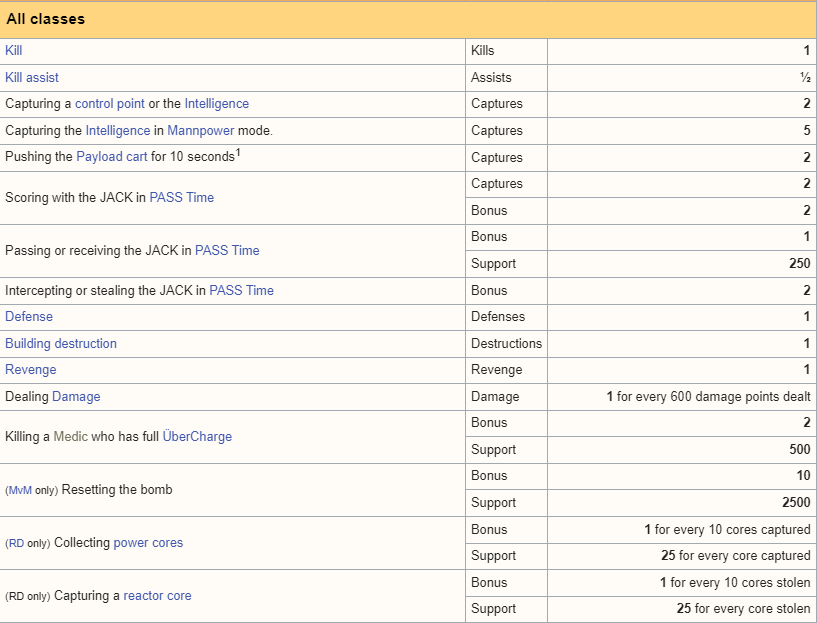Open the Kill link

click(x=14, y=51)
